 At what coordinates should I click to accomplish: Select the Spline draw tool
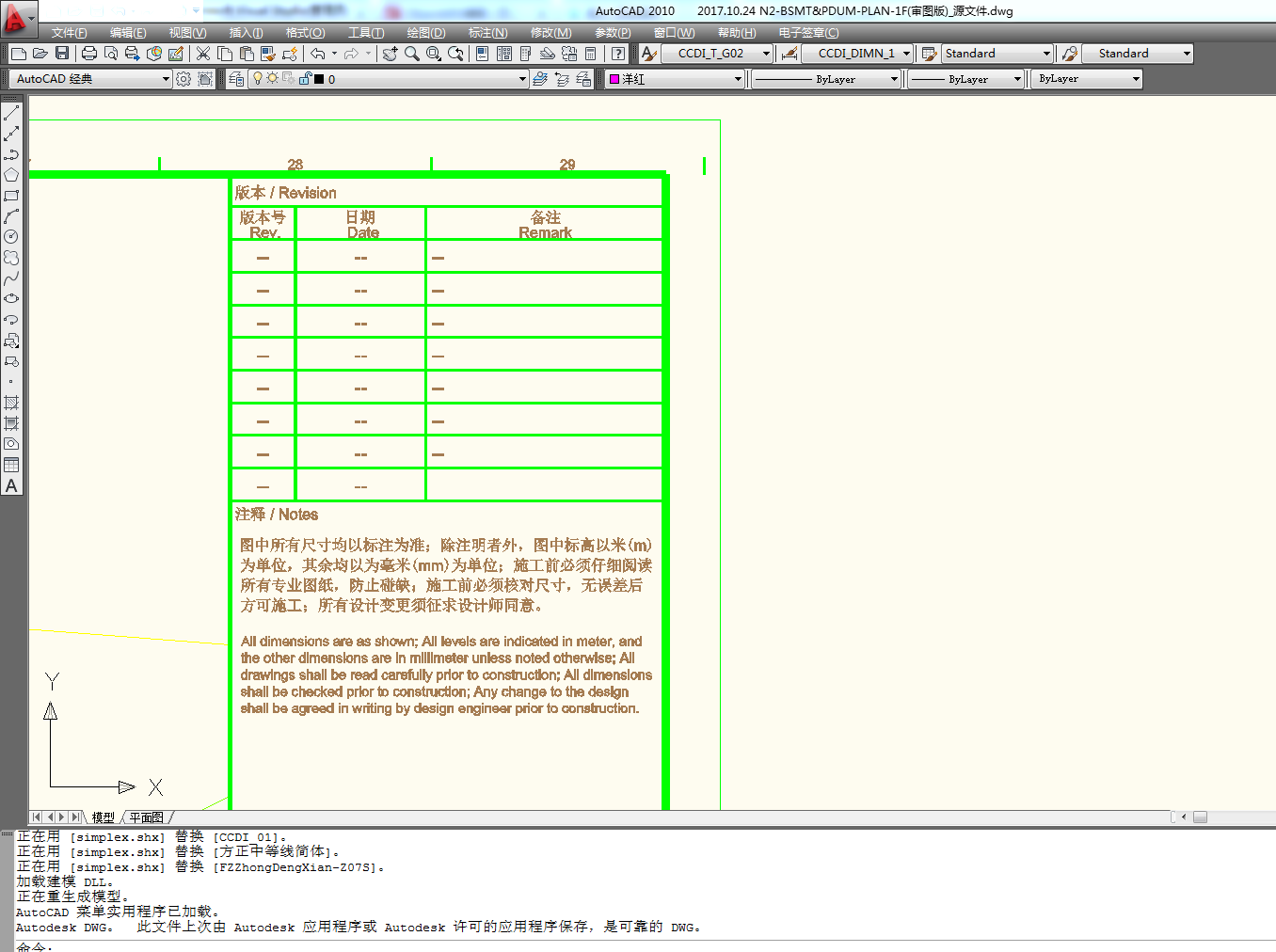[x=11, y=278]
